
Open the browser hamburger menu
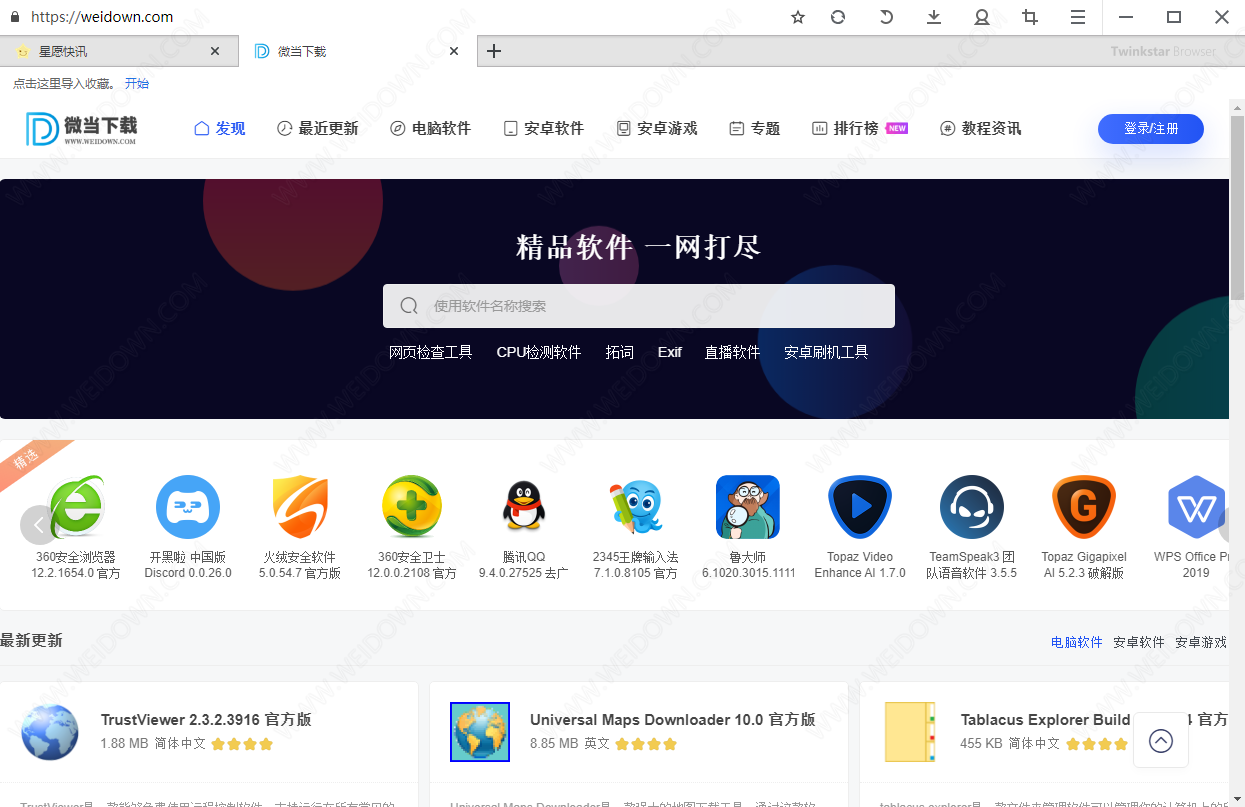click(x=1077, y=17)
